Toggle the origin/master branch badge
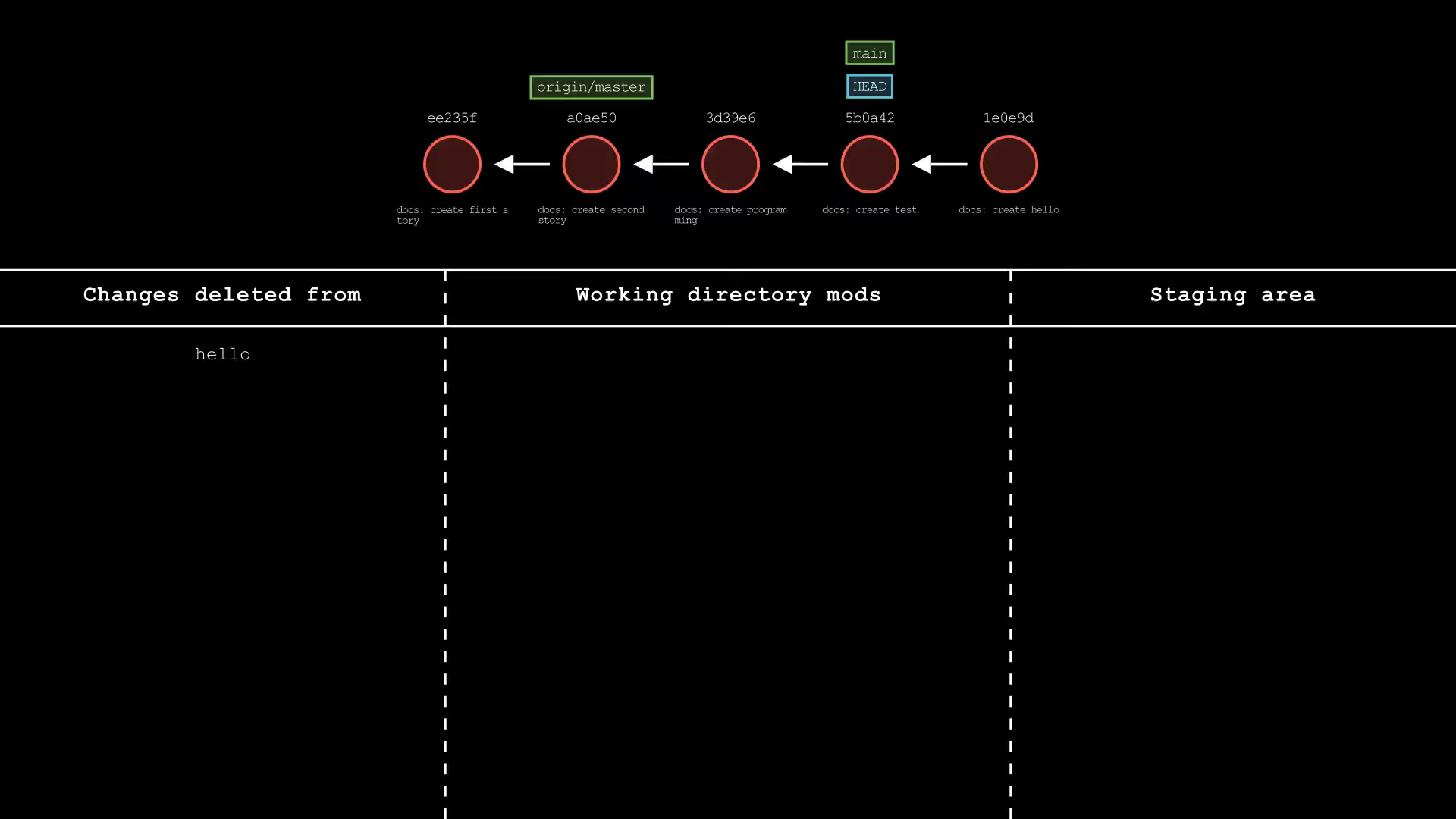The height and width of the screenshot is (819, 1456). pos(591,86)
